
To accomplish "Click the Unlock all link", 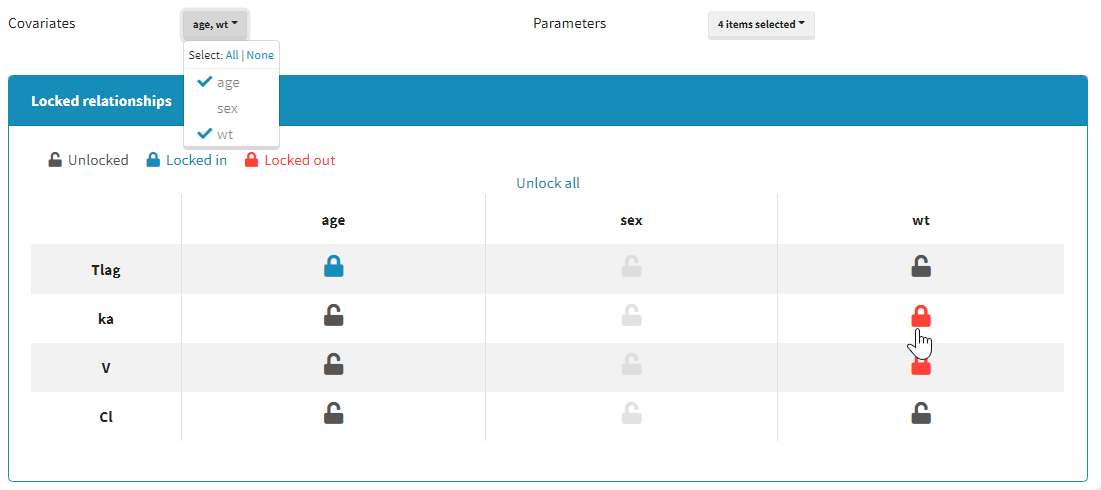I will point(548,183).
